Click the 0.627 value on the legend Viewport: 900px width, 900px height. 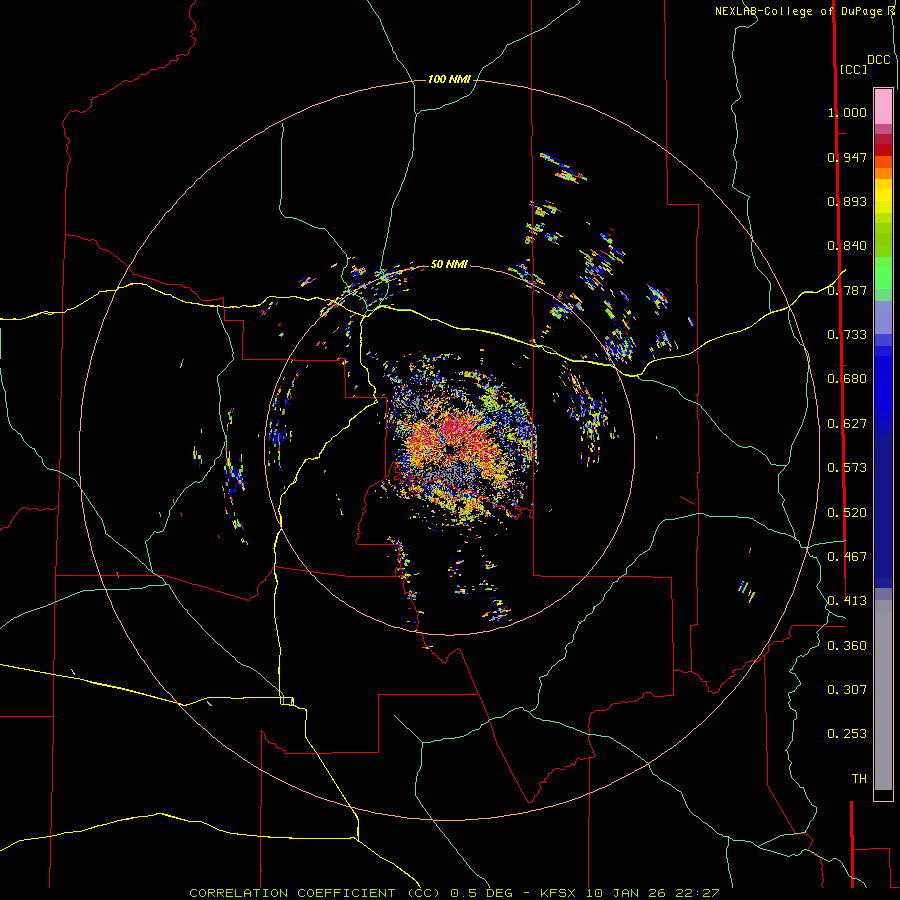pos(847,424)
